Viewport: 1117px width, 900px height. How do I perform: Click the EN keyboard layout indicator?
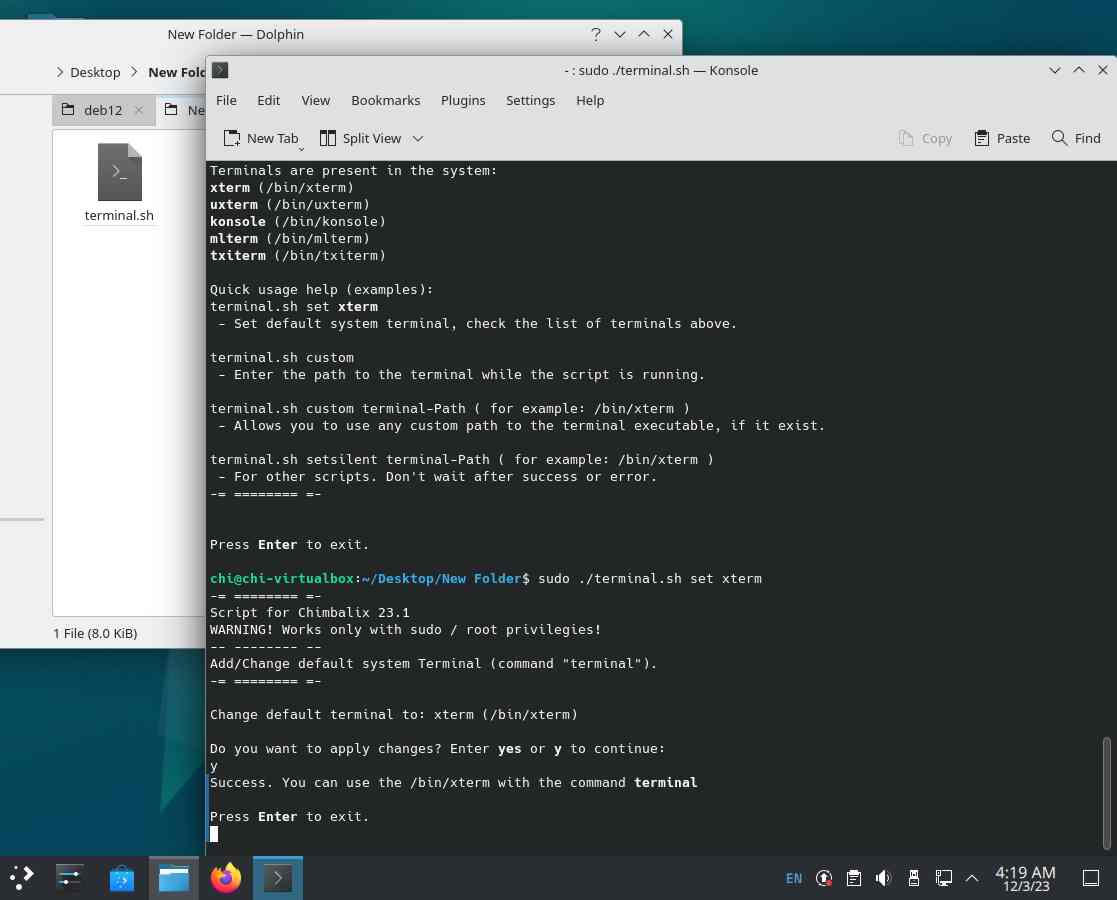click(793, 878)
